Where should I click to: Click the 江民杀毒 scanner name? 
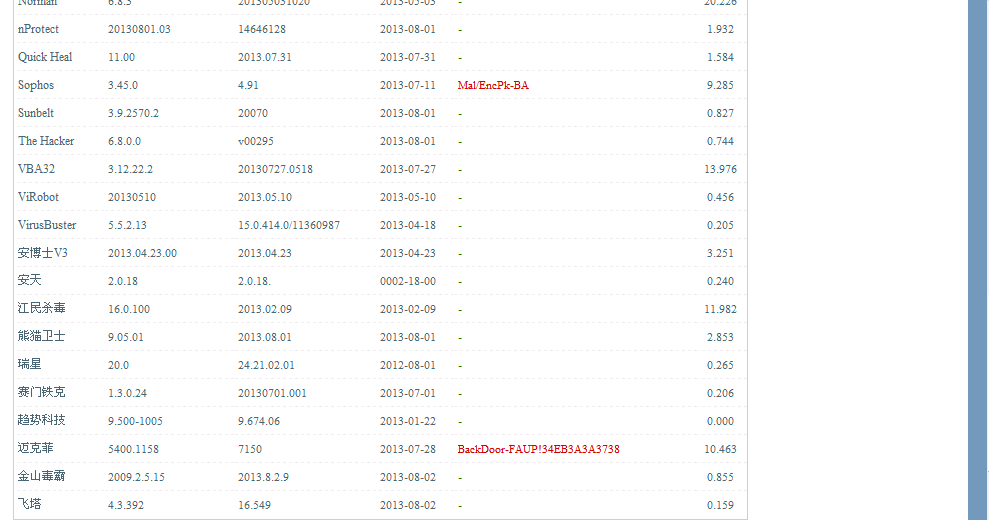42,309
